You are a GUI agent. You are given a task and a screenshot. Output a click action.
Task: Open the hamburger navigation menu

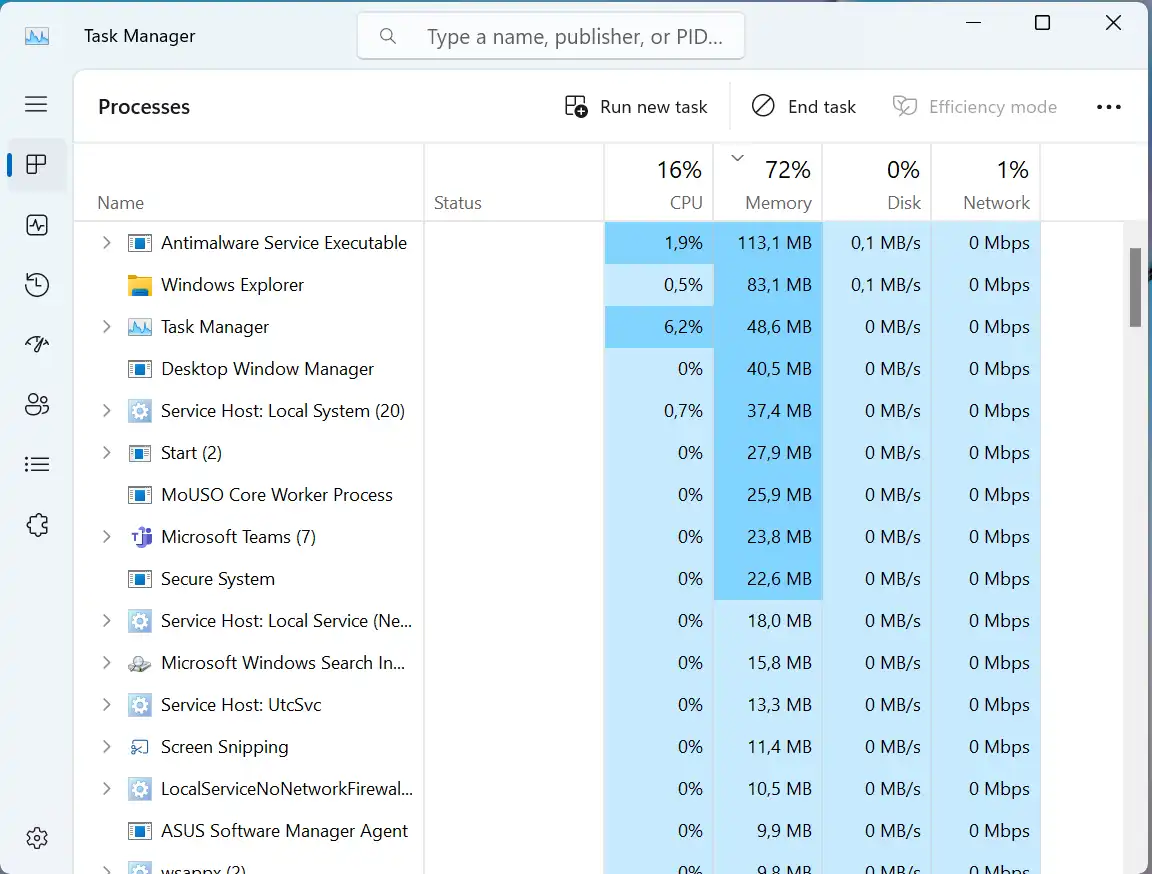tap(36, 104)
